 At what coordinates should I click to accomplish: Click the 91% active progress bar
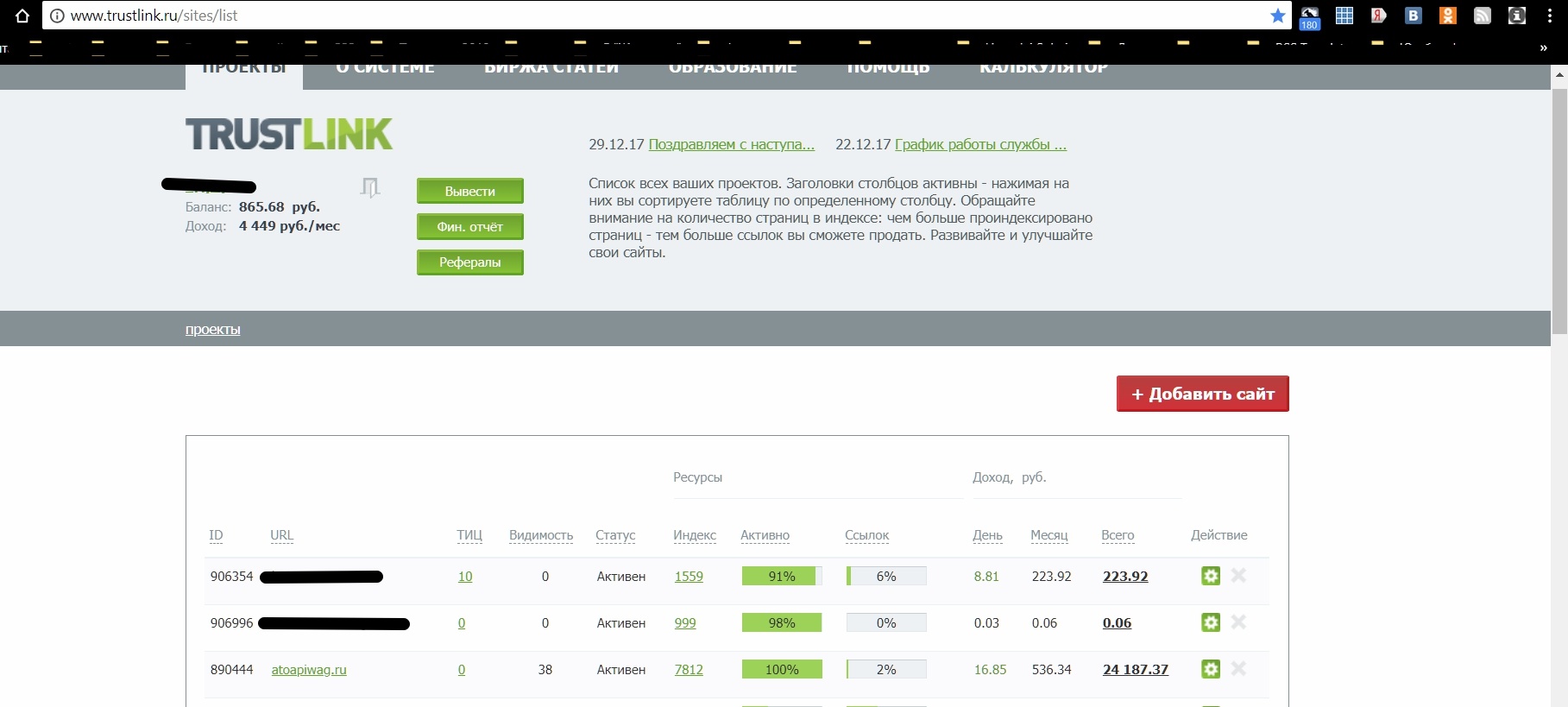[x=782, y=576]
